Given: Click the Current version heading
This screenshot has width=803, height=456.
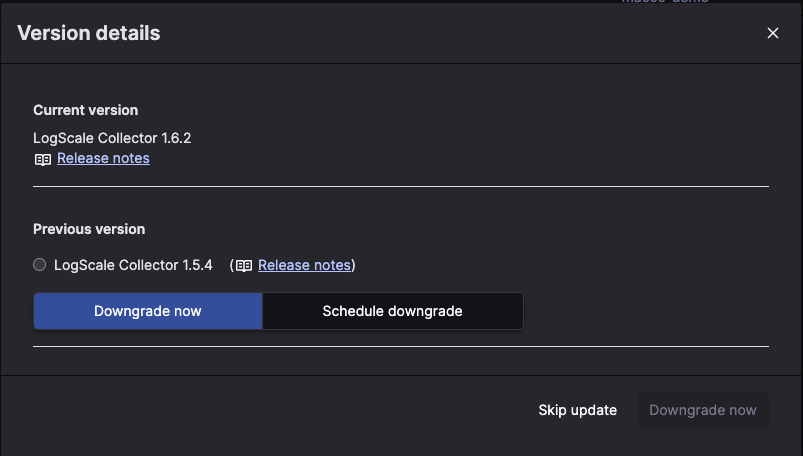Looking at the screenshot, I should coord(85,110).
